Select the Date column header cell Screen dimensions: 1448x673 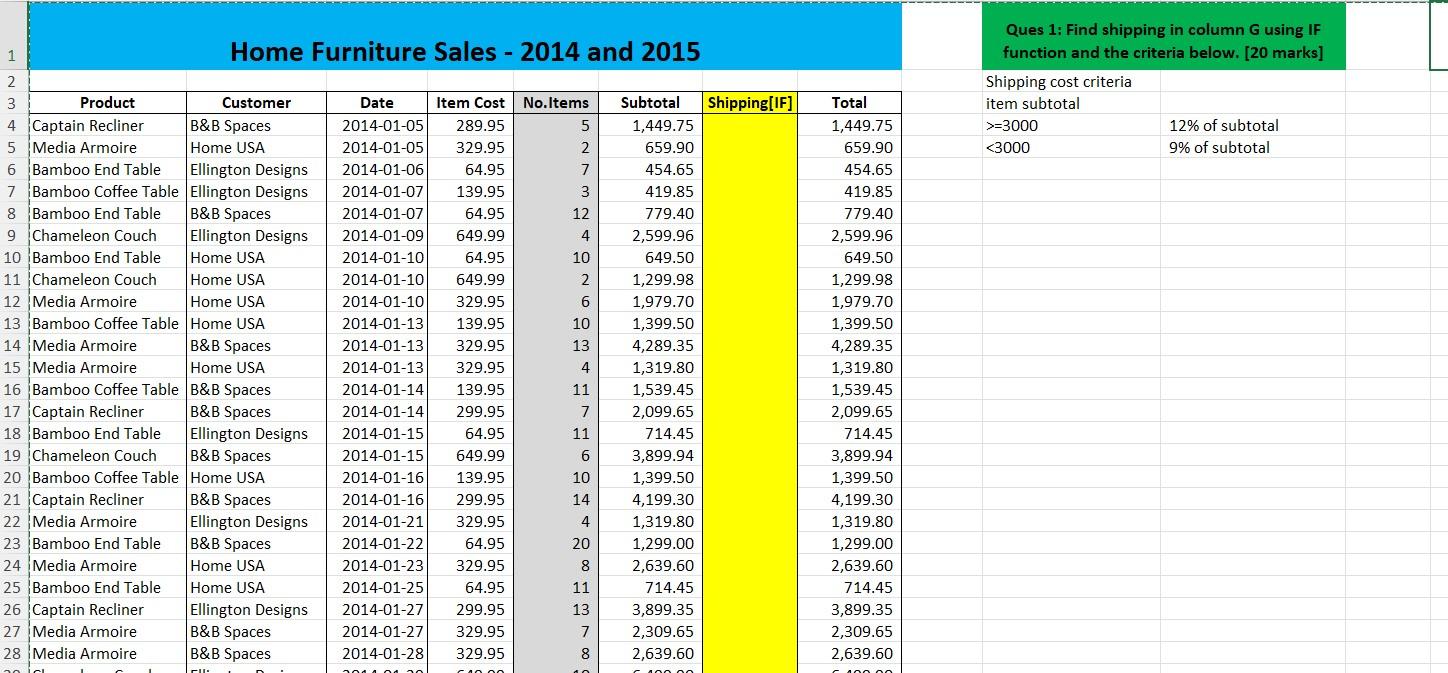point(376,102)
